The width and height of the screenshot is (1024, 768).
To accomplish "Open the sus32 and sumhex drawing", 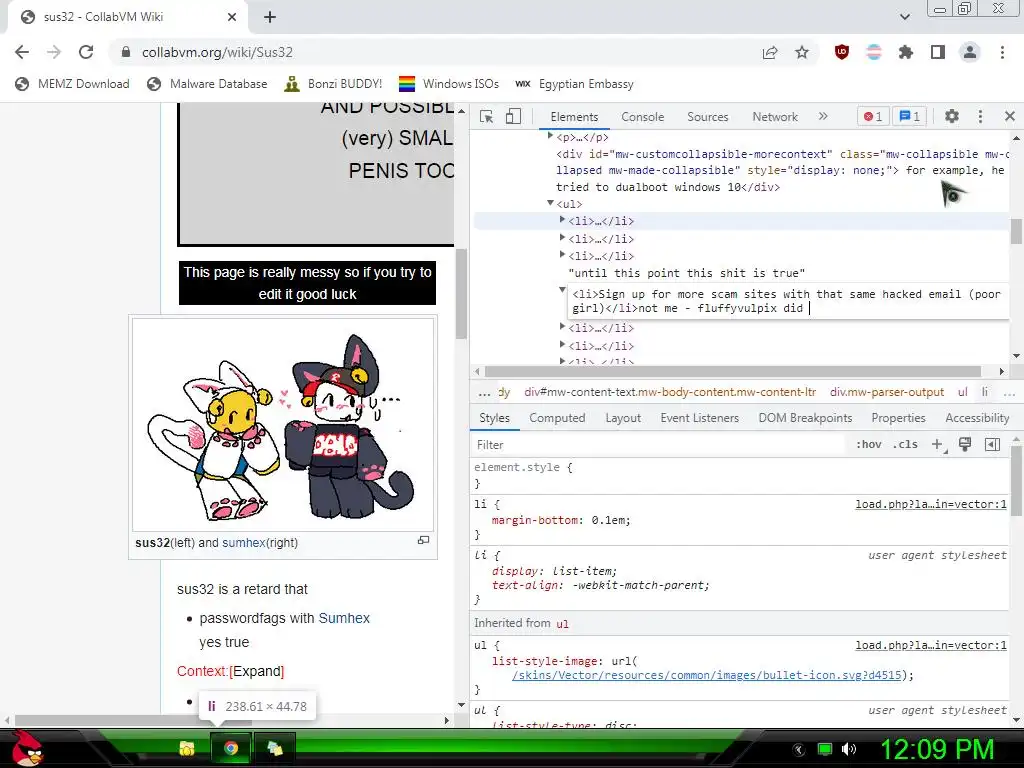I will (283, 424).
